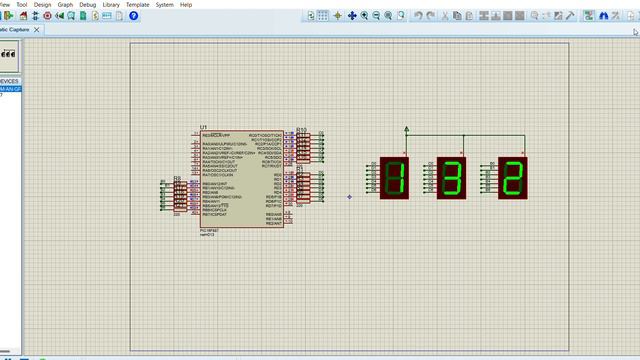Open the Template menu
This screenshot has width=640, height=360.
tap(138, 5)
